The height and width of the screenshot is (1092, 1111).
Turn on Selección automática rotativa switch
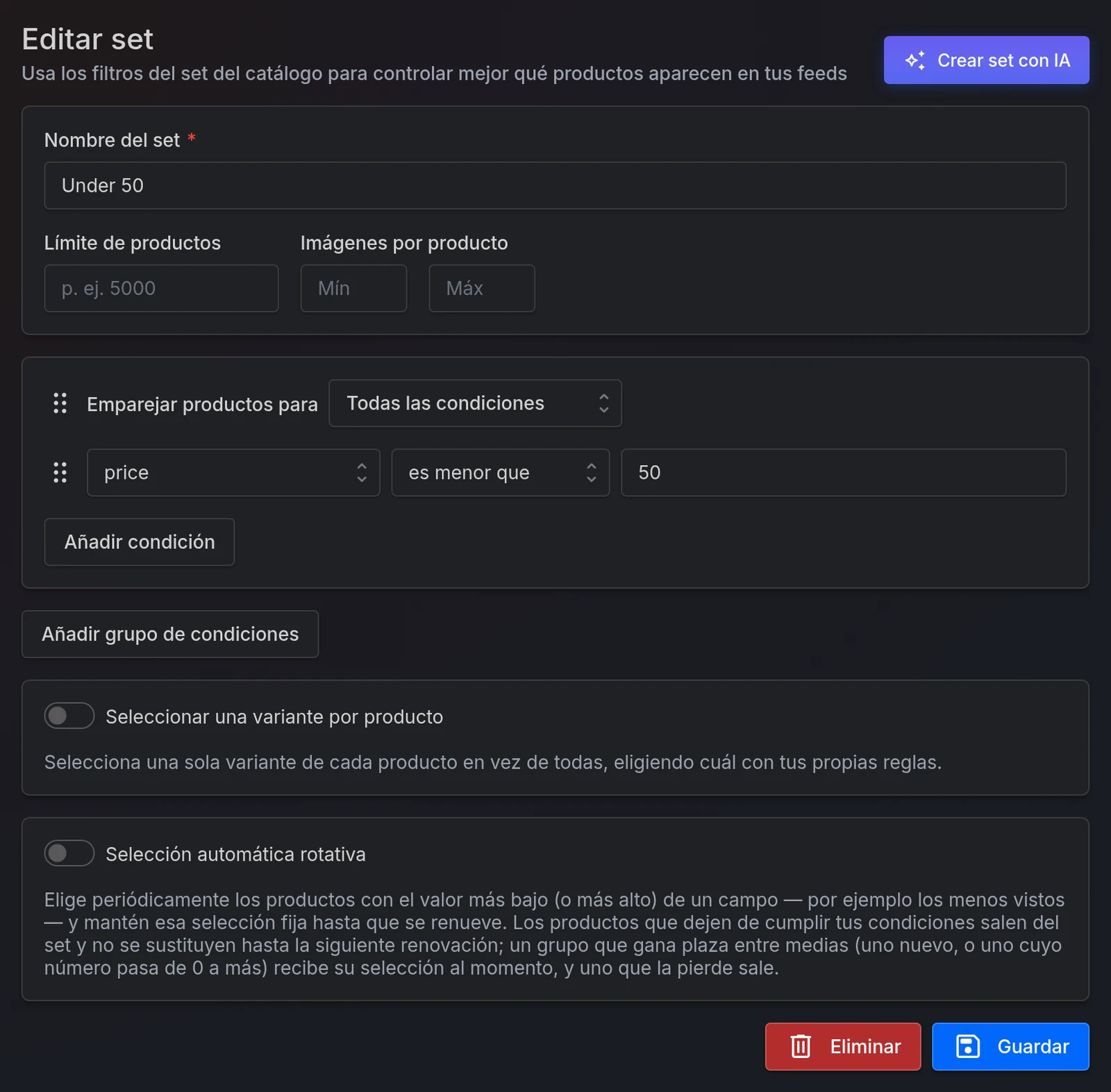pos(69,853)
